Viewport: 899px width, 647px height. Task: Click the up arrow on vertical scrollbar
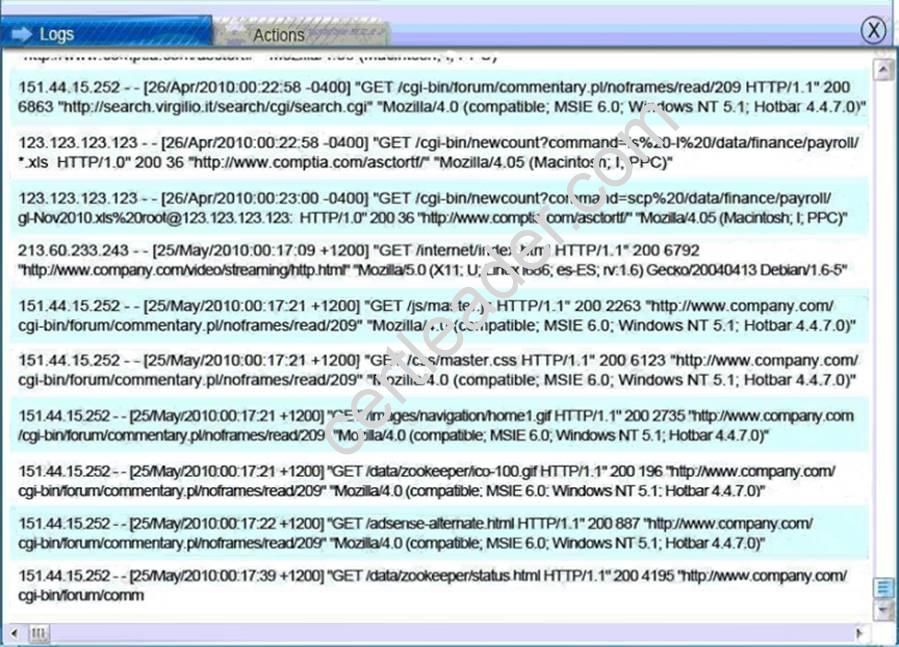pyautogui.click(x=882, y=69)
